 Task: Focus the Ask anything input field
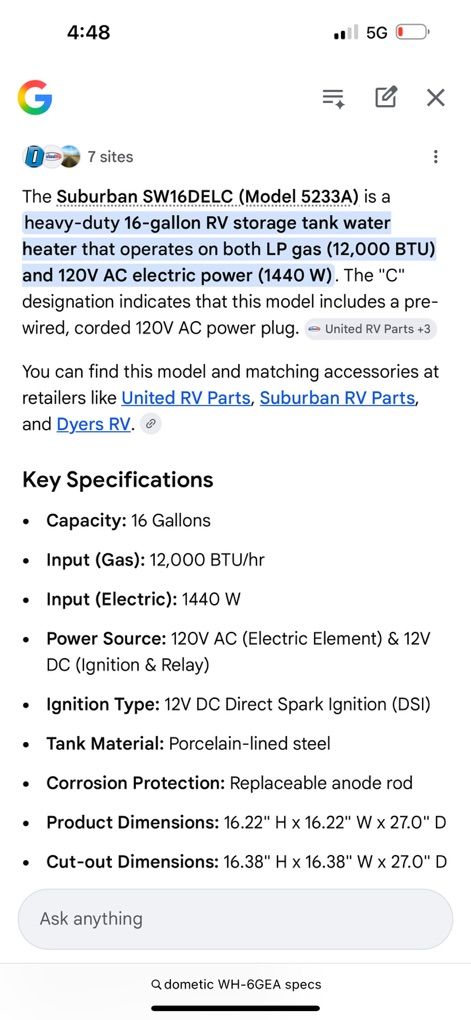[x=235, y=919]
